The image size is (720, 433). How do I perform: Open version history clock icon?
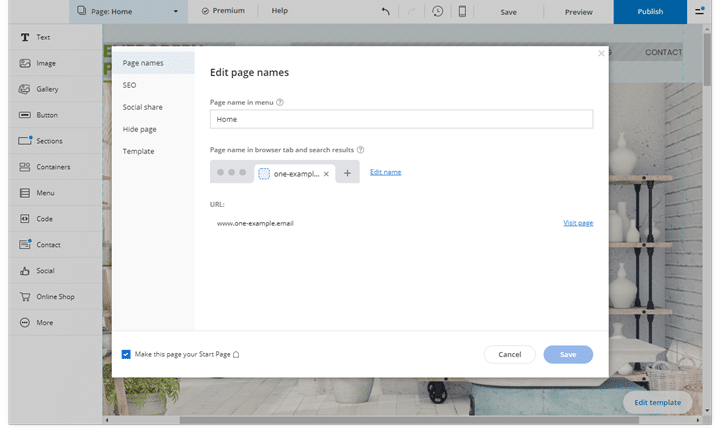pyautogui.click(x=437, y=11)
